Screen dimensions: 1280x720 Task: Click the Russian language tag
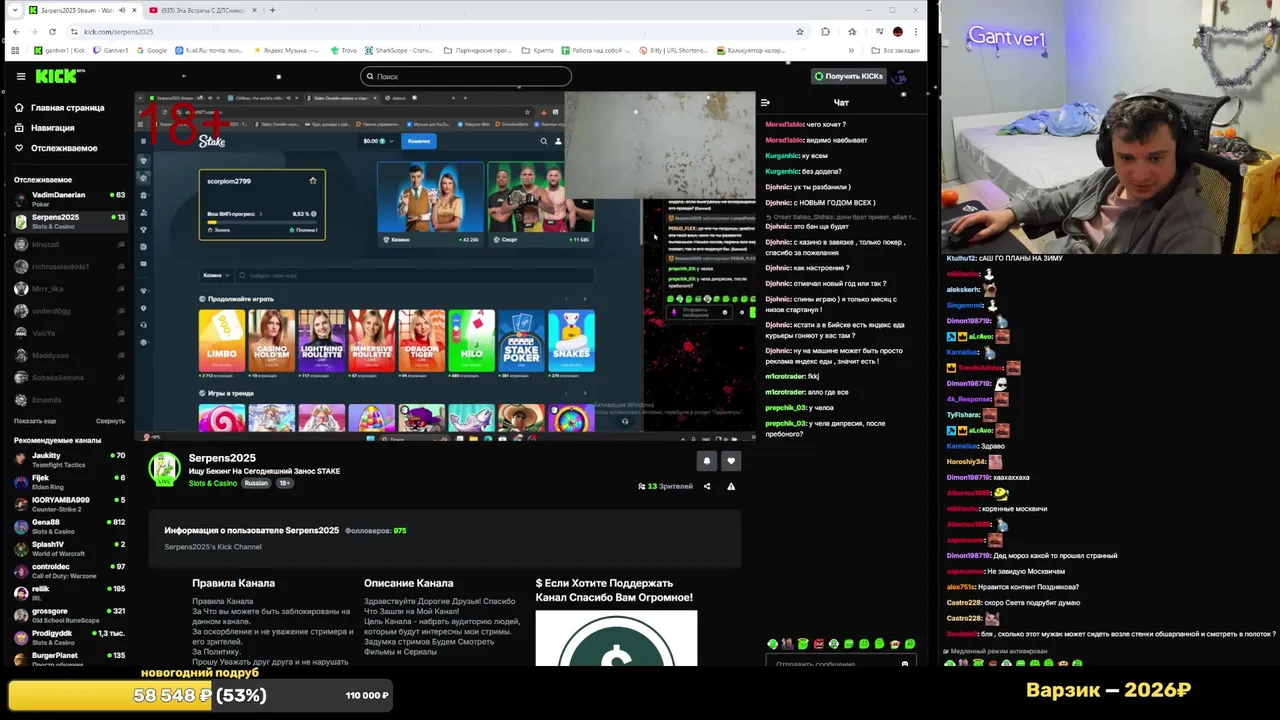pos(256,484)
